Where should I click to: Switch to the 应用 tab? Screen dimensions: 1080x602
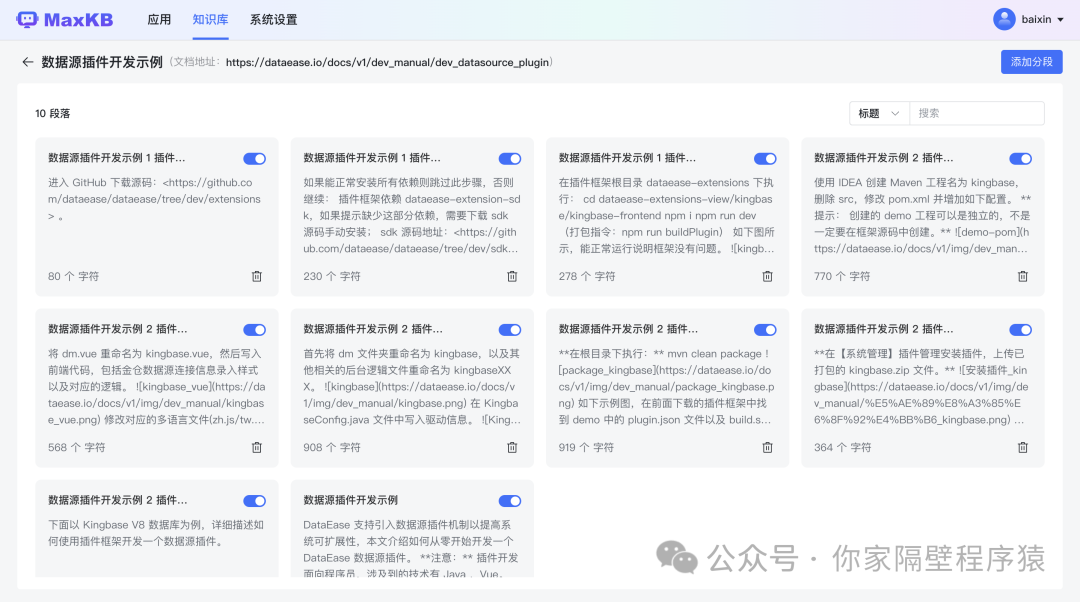point(159,18)
